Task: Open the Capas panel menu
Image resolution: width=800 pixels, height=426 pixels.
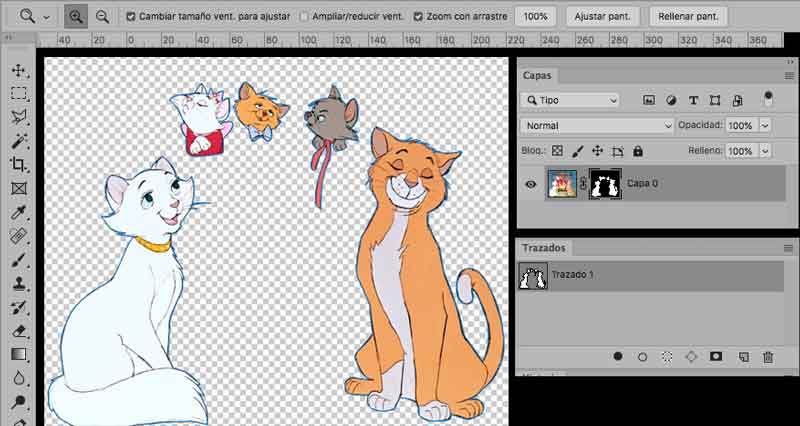Action: pos(789,76)
